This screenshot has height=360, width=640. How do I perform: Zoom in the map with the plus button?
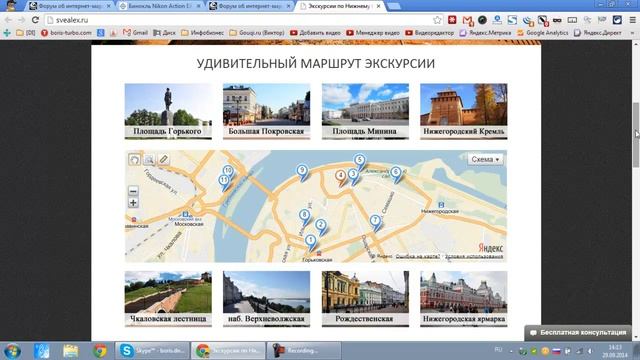[x=133, y=203]
